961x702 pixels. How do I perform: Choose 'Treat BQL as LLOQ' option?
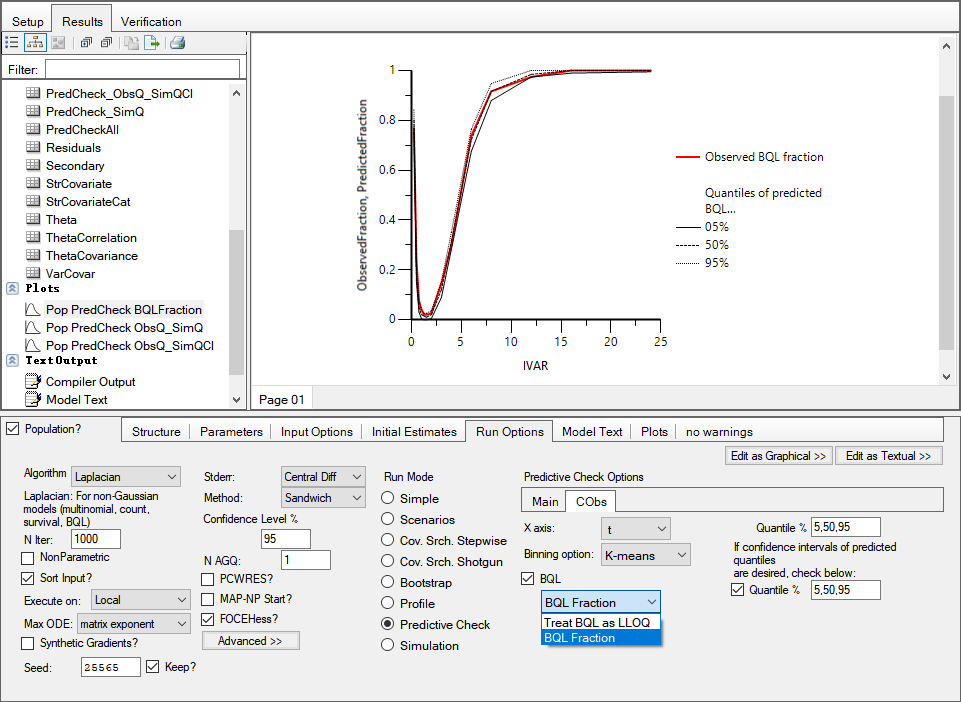pos(597,622)
